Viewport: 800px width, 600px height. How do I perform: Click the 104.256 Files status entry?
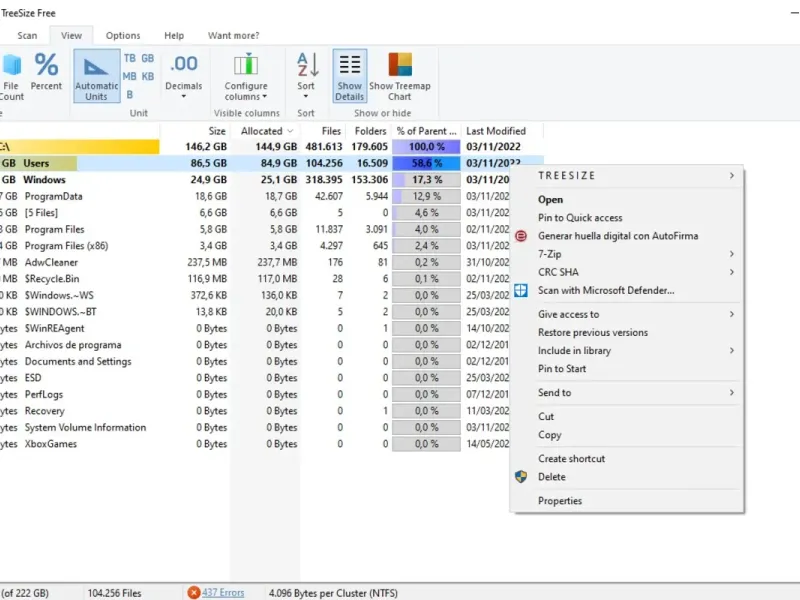(114, 593)
